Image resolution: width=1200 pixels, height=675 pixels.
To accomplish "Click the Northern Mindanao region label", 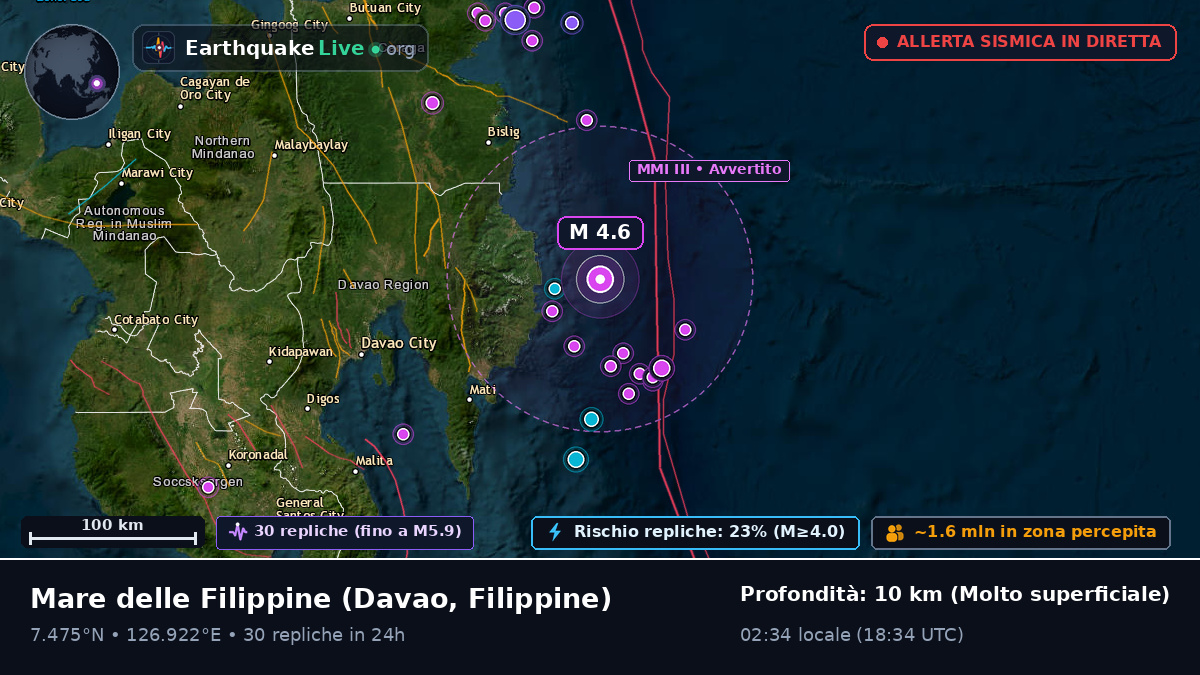I will tap(222, 147).
